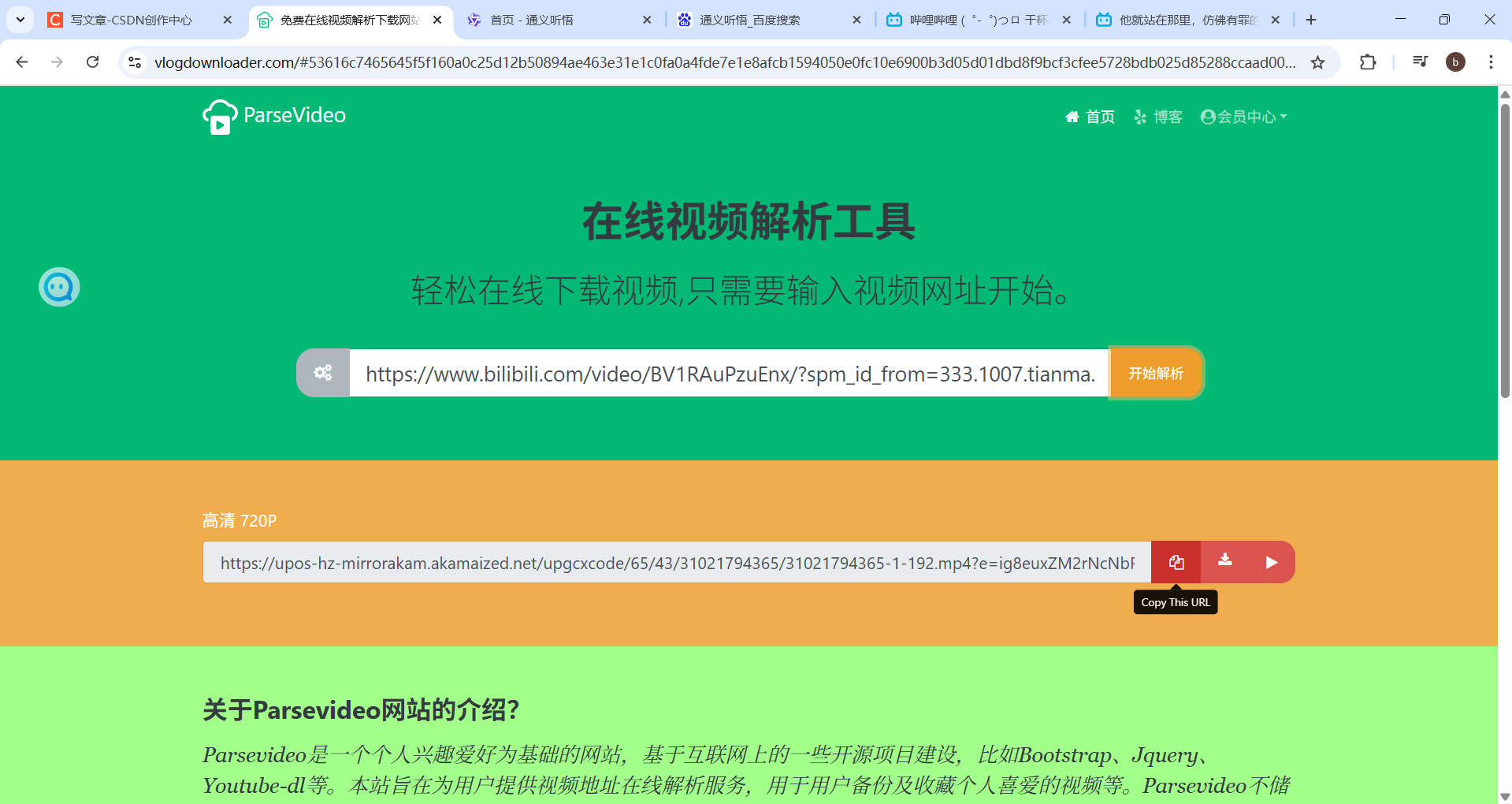Copy the parsed URL with Copy This URL icon
This screenshot has height=804, width=1512.
click(1176, 562)
